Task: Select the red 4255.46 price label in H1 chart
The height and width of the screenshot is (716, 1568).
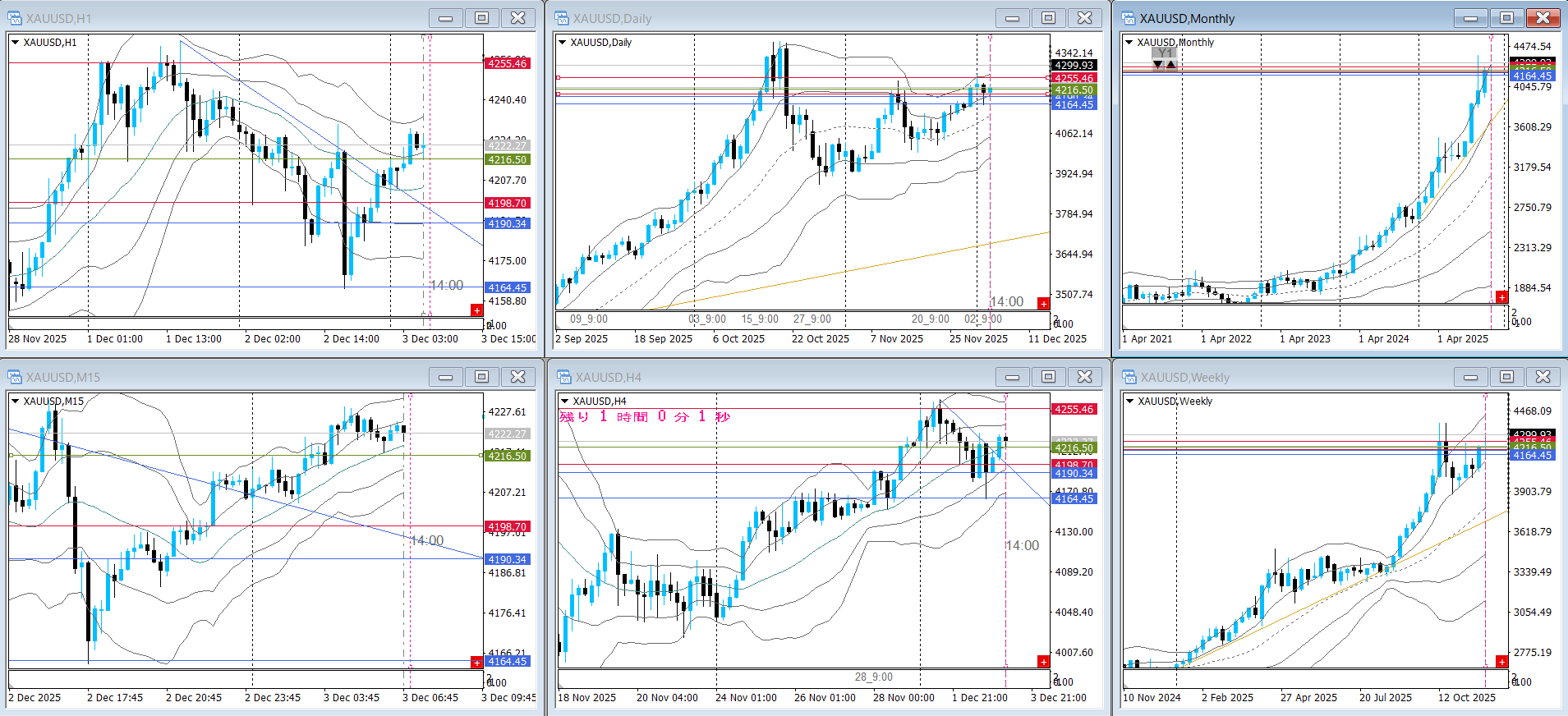Action: pos(507,63)
